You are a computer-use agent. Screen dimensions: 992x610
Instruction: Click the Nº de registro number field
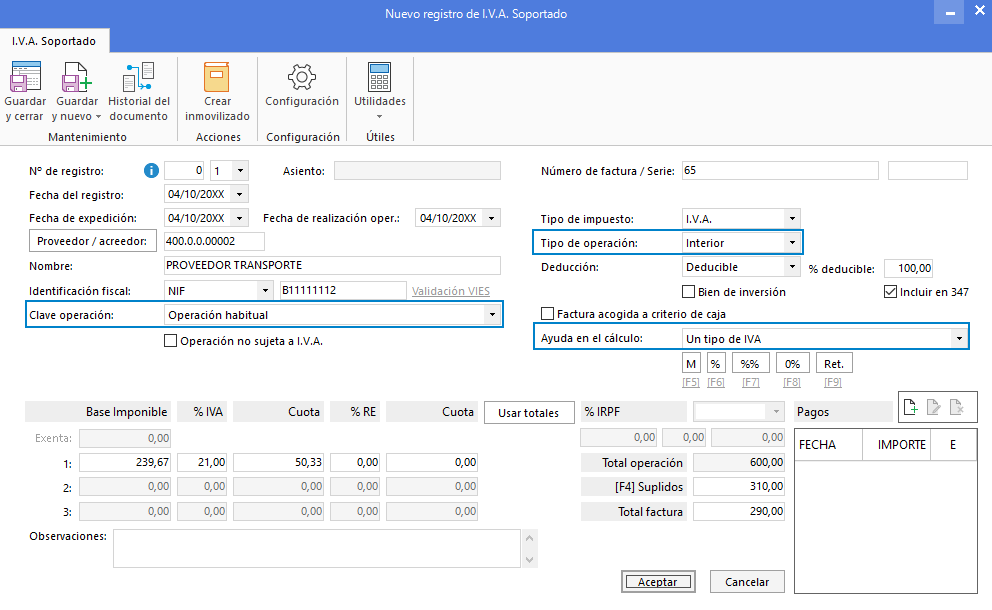pos(184,171)
